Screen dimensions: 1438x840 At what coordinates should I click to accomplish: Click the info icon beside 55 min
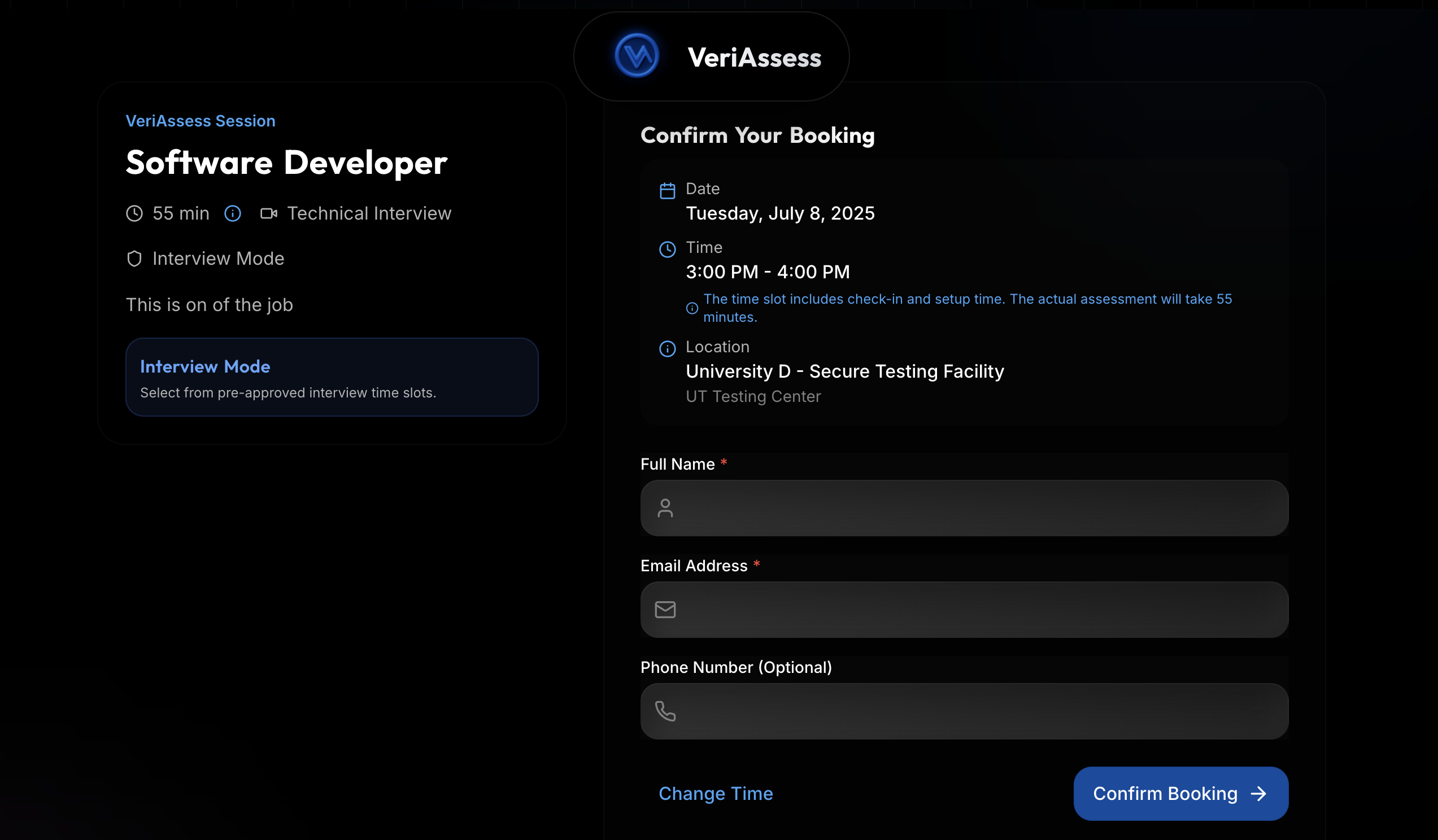tap(232, 214)
